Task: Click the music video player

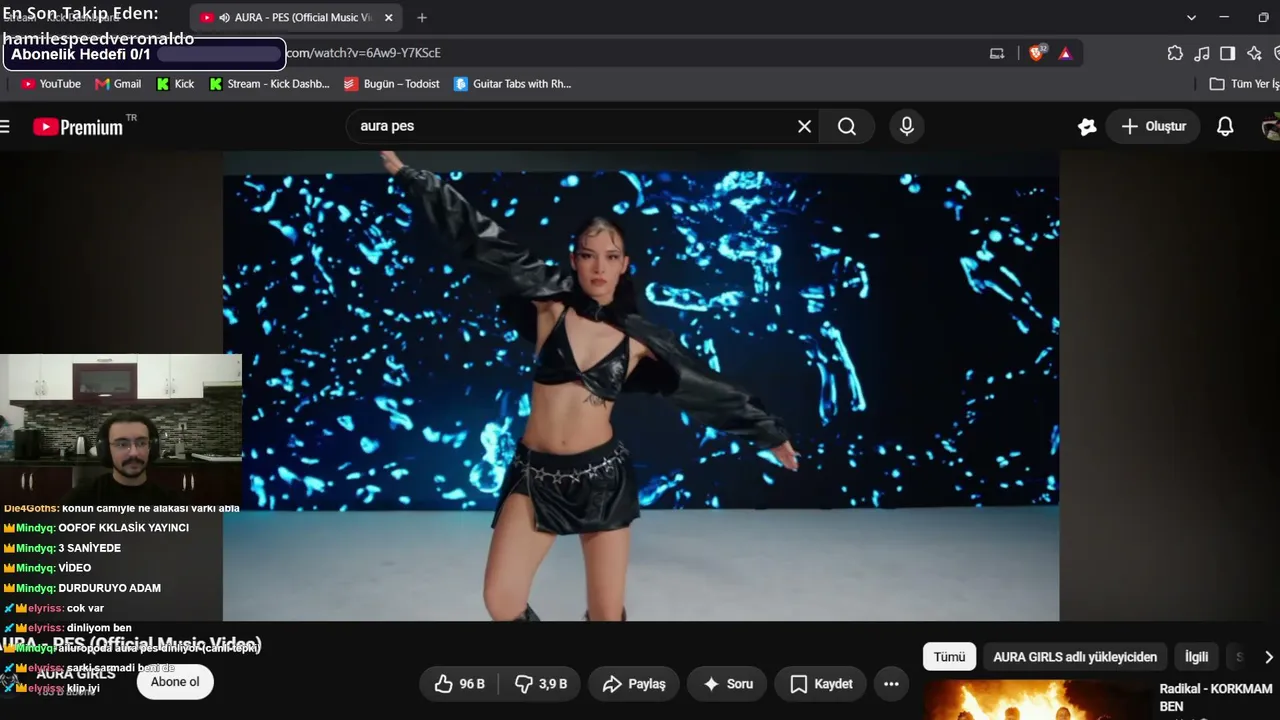Action: click(x=641, y=386)
